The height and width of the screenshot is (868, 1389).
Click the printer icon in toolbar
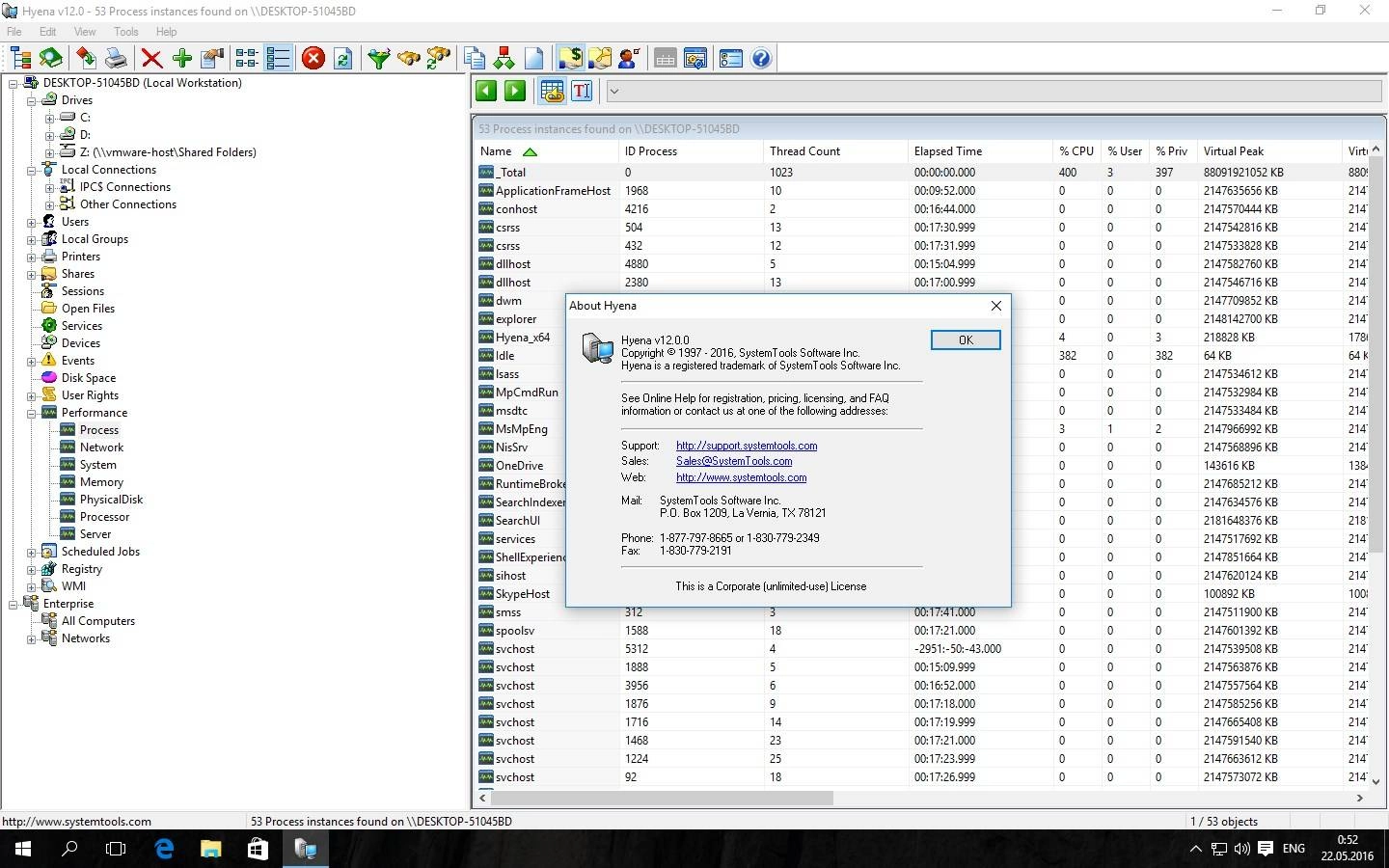click(116, 59)
